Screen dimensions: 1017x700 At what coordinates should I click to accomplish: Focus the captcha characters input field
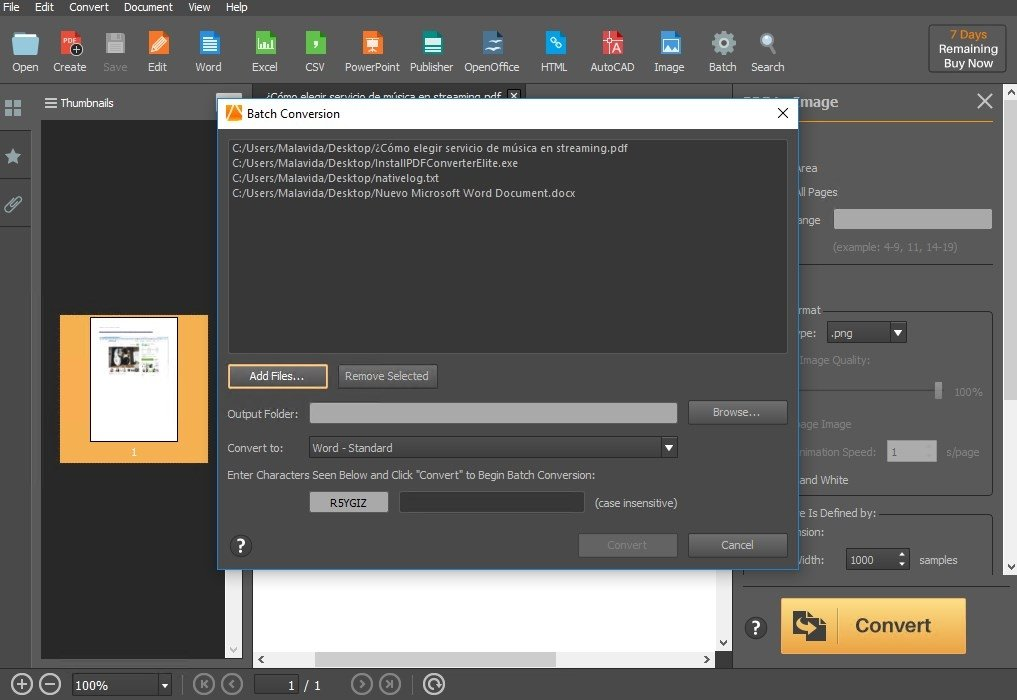(492, 502)
